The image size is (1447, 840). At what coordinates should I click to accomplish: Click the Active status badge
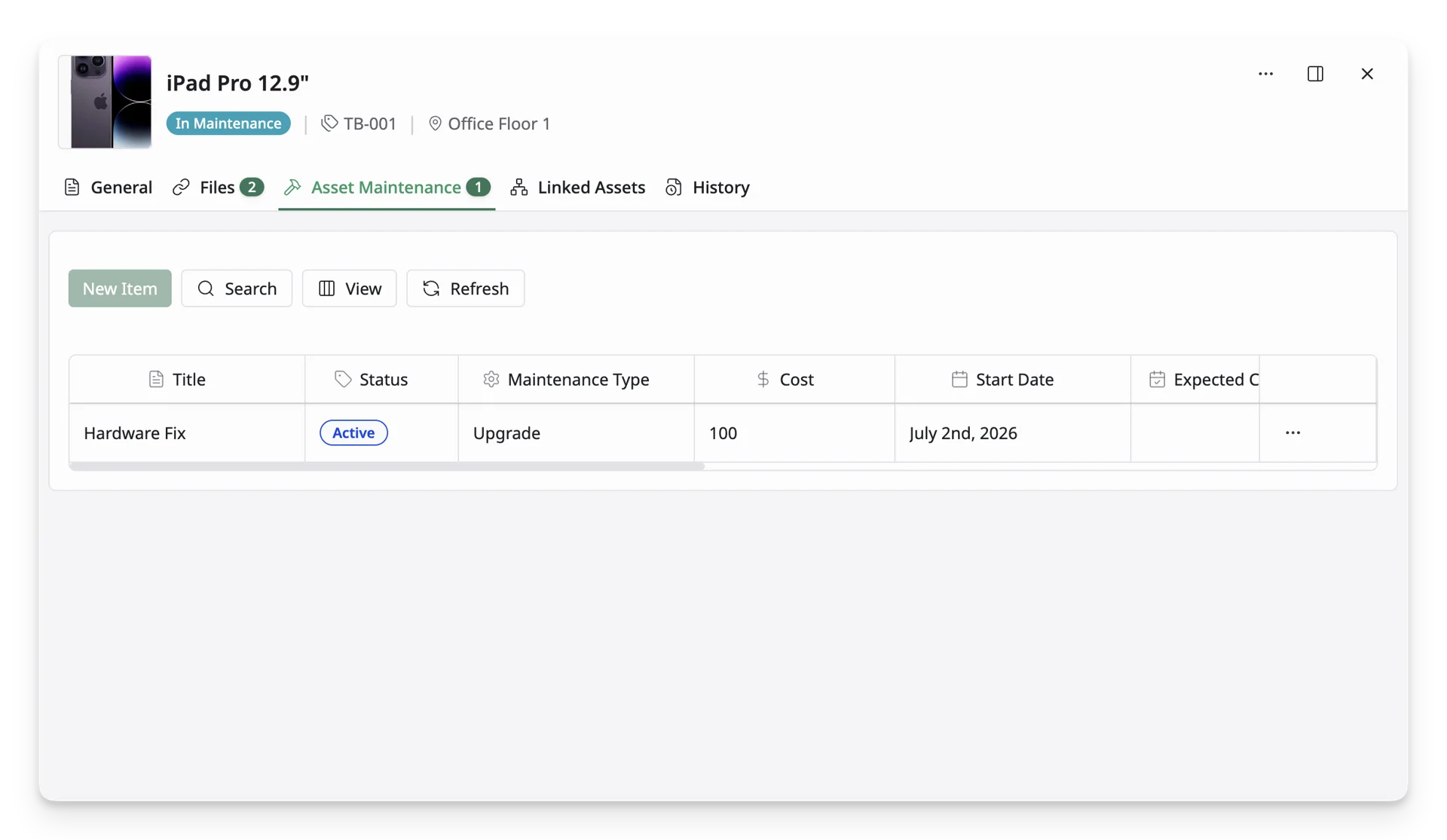click(x=353, y=432)
